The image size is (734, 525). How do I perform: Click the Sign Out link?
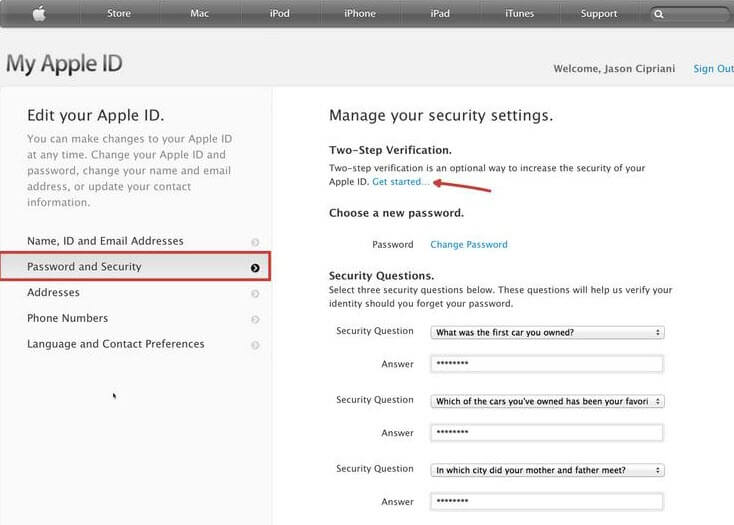point(713,68)
